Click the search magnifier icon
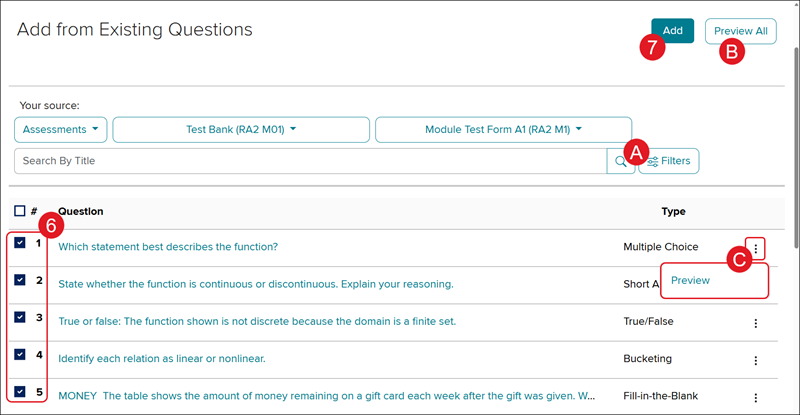 coord(621,161)
